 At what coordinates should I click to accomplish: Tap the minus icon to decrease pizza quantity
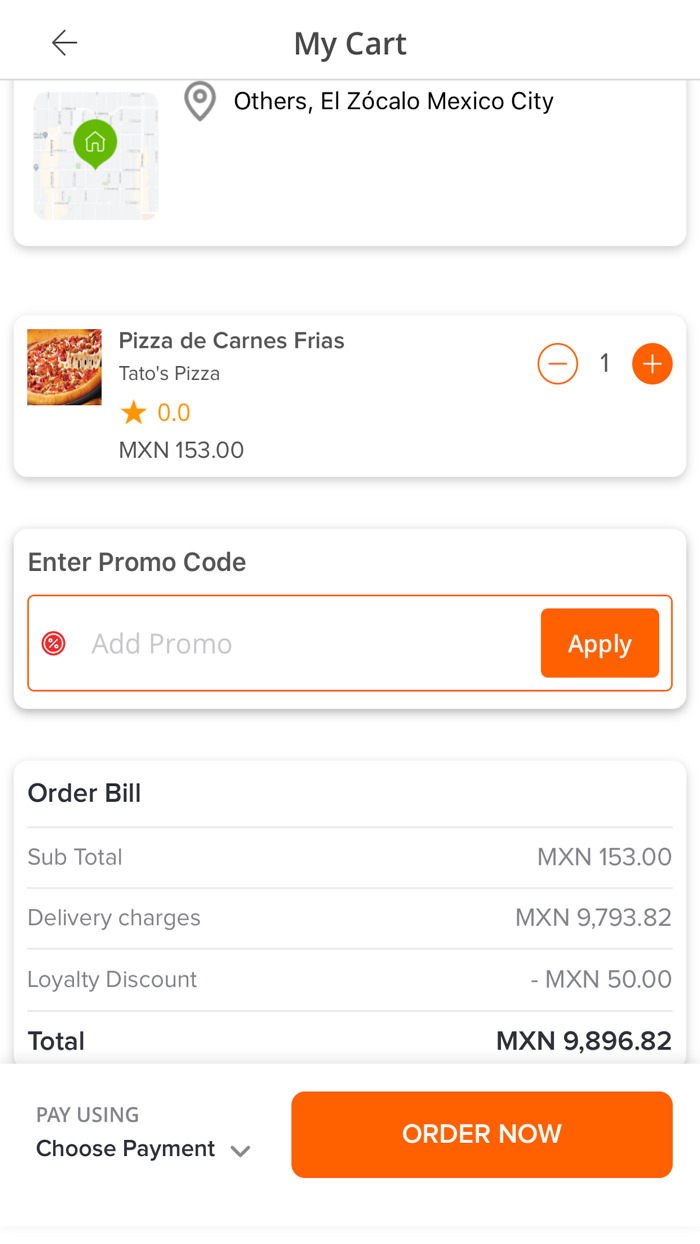[557, 364]
